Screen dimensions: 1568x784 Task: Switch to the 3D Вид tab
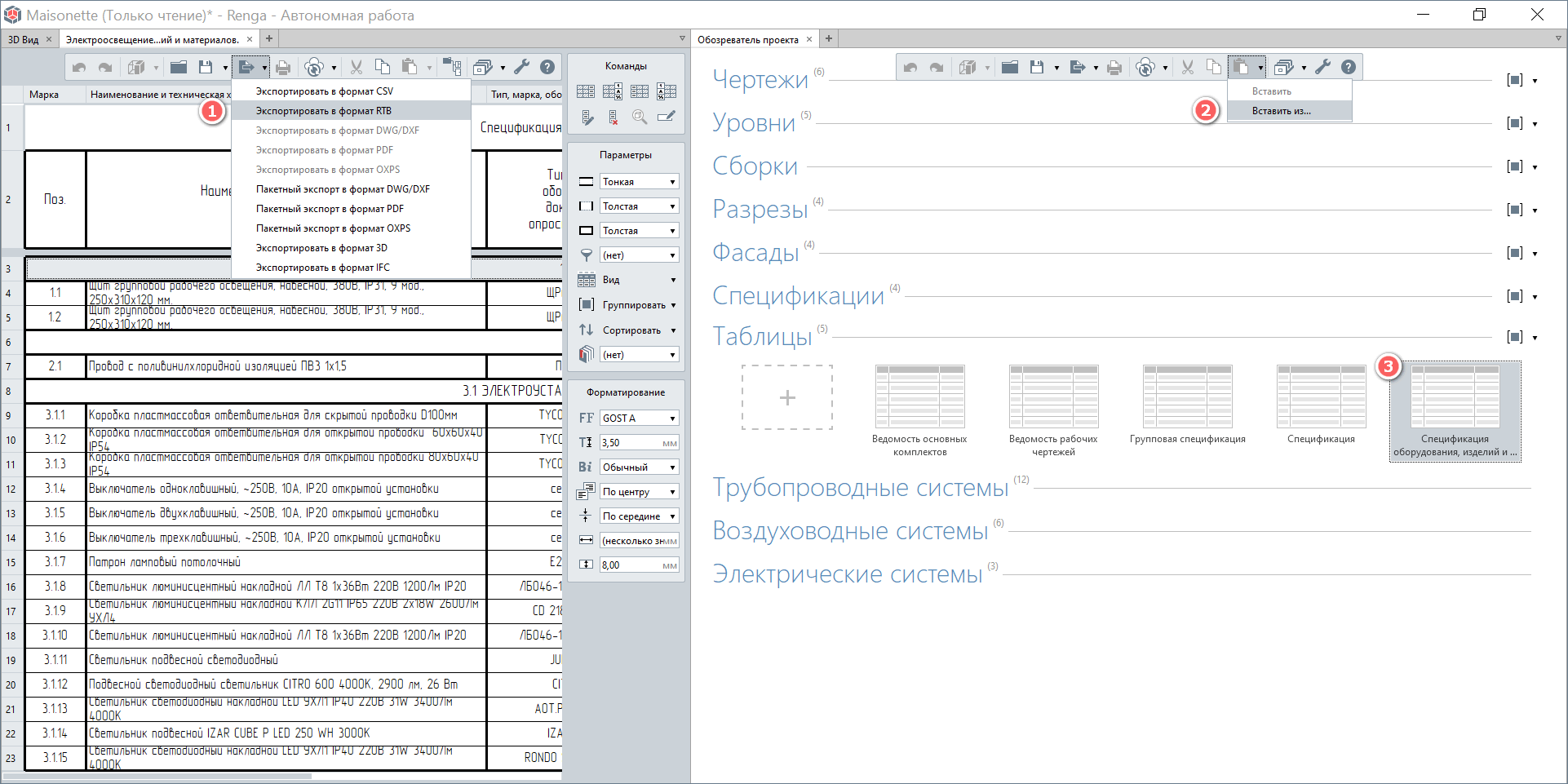click(24, 39)
